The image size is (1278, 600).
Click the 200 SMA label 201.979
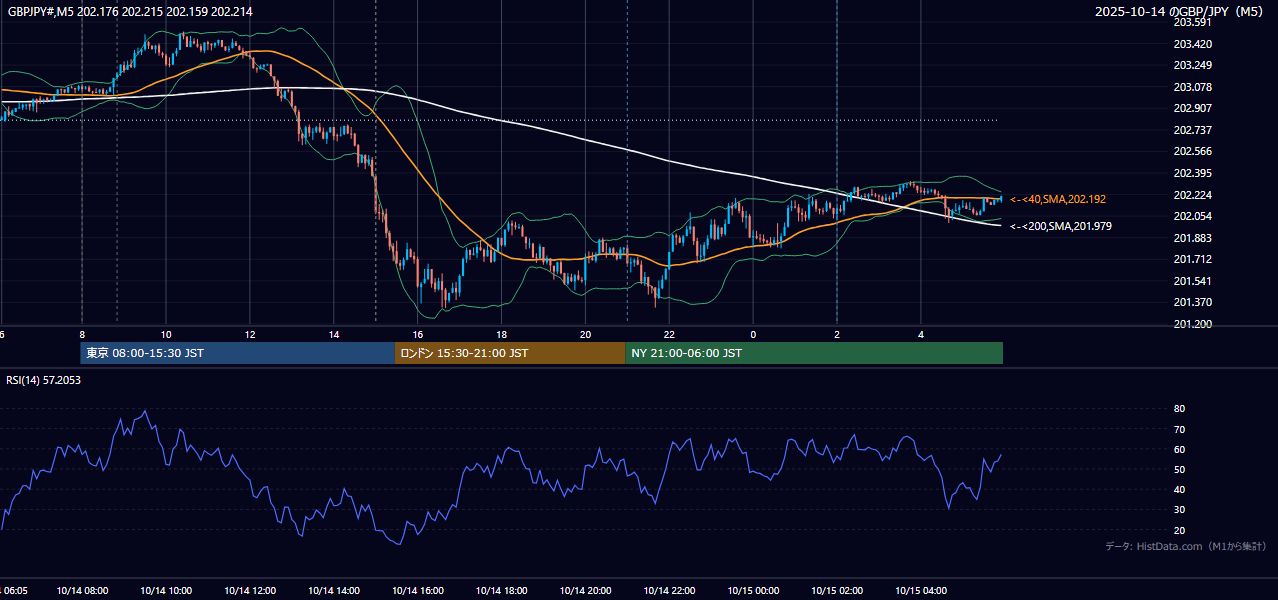[1061, 227]
